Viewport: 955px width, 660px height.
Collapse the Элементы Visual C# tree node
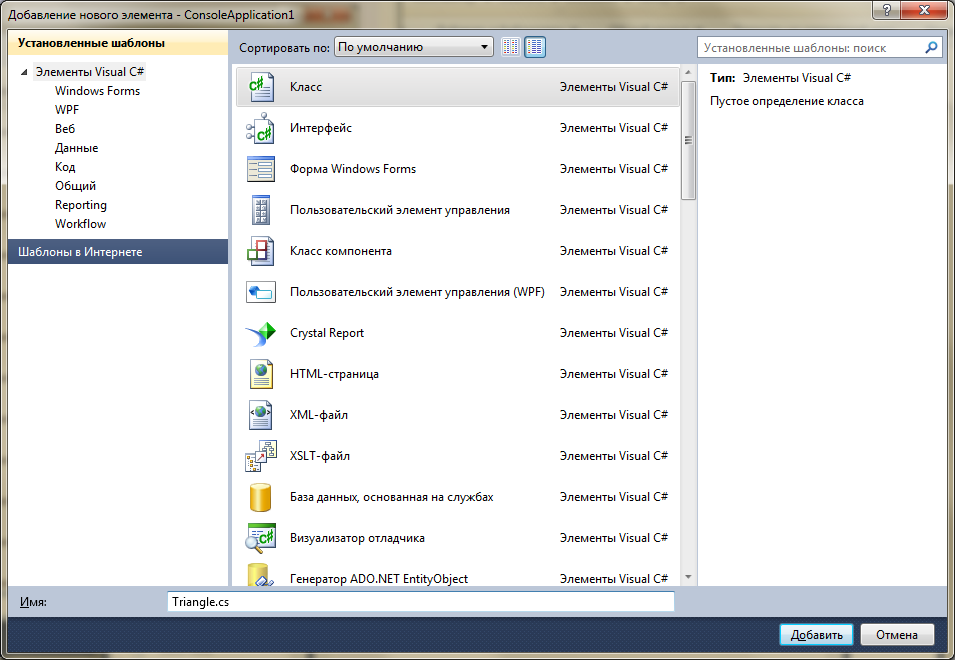pos(24,72)
